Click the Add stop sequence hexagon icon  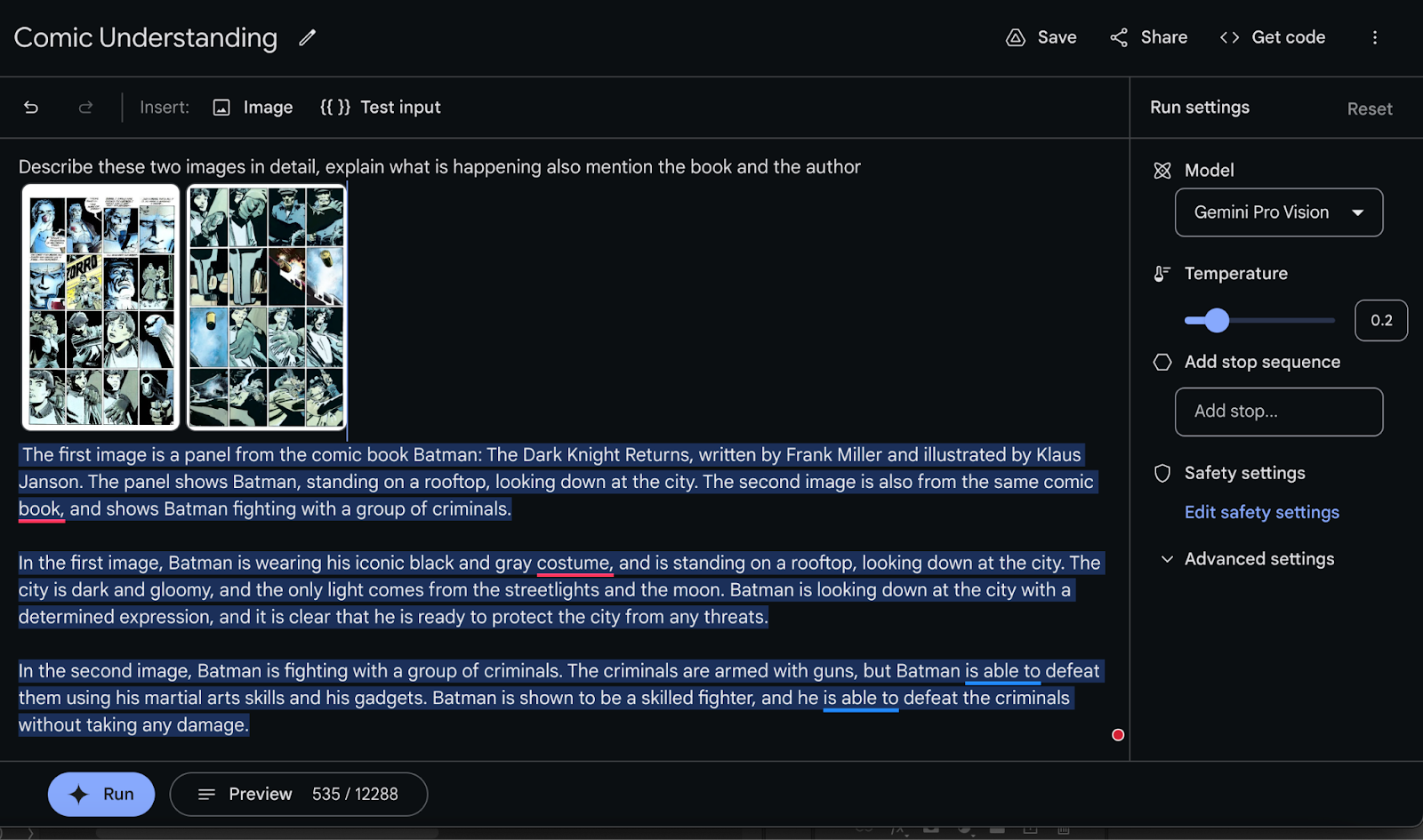coord(1162,362)
